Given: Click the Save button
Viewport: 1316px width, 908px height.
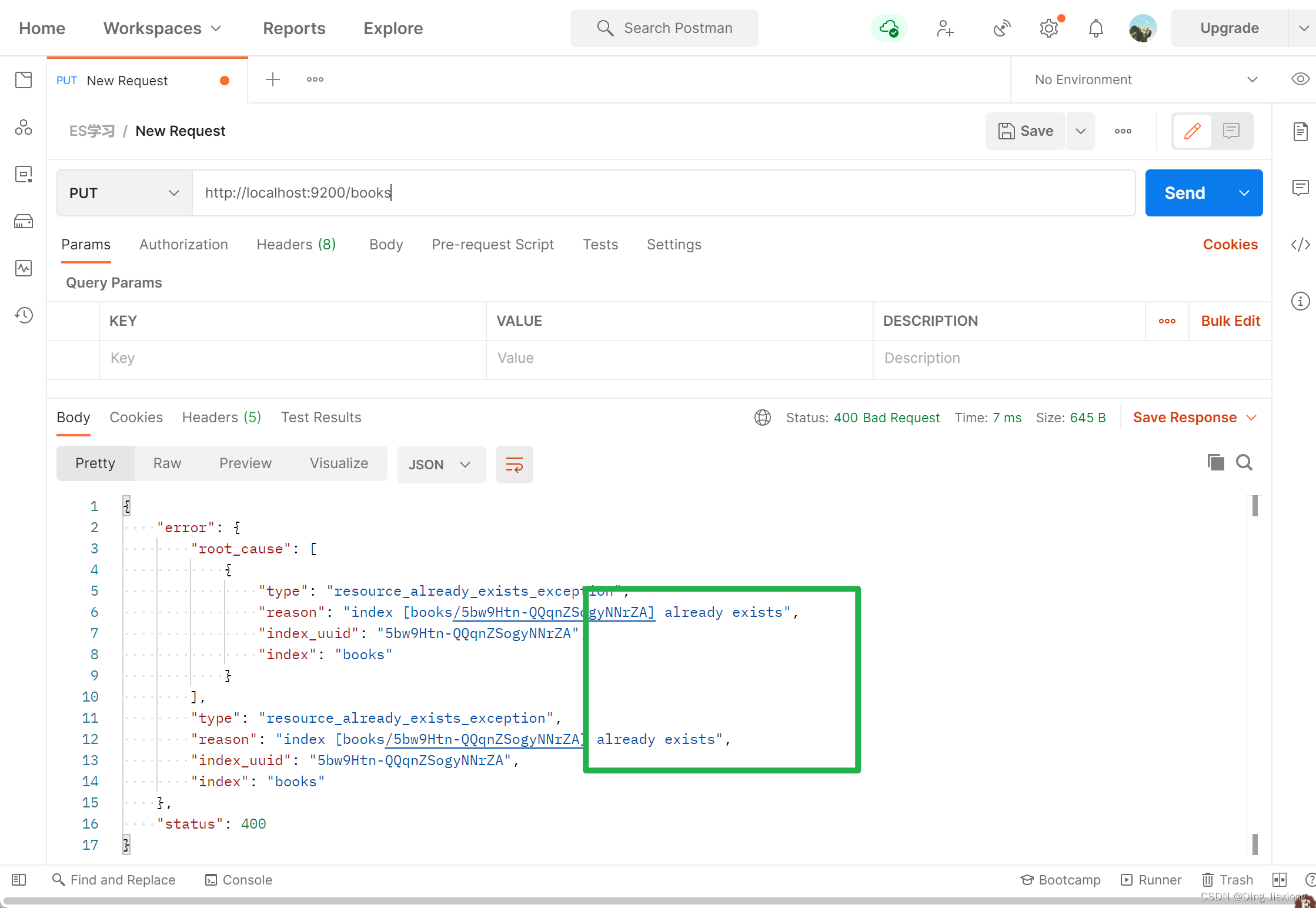Looking at the screenshot, I should [x=1026, y=131].
